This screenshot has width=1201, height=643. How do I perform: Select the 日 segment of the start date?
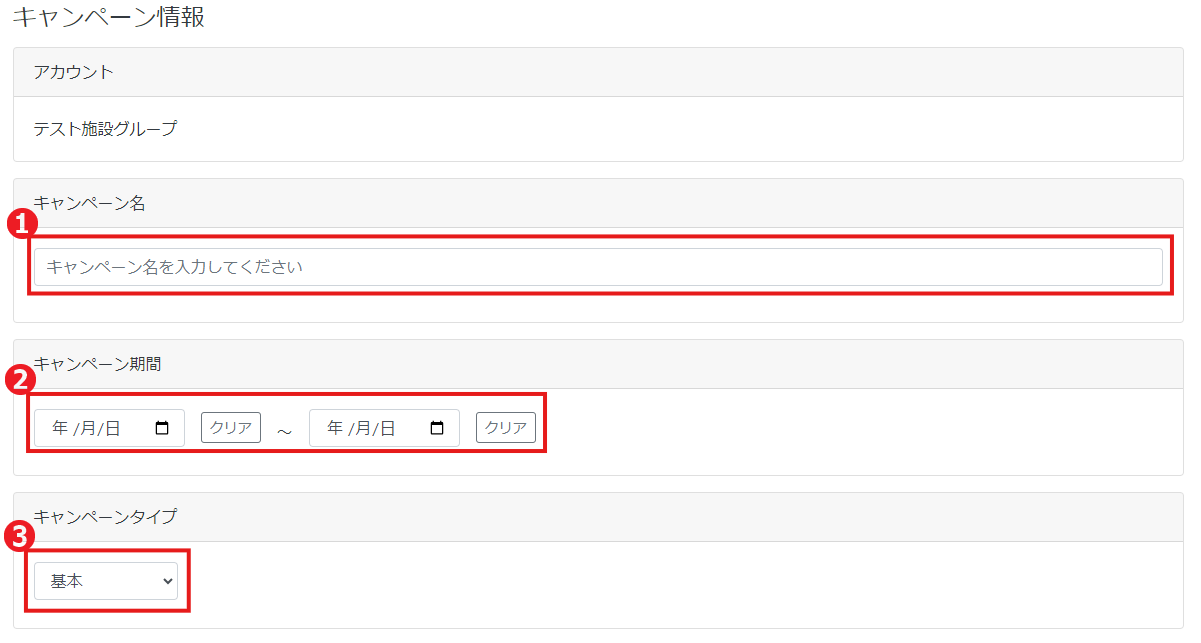(x=113, y=428)
